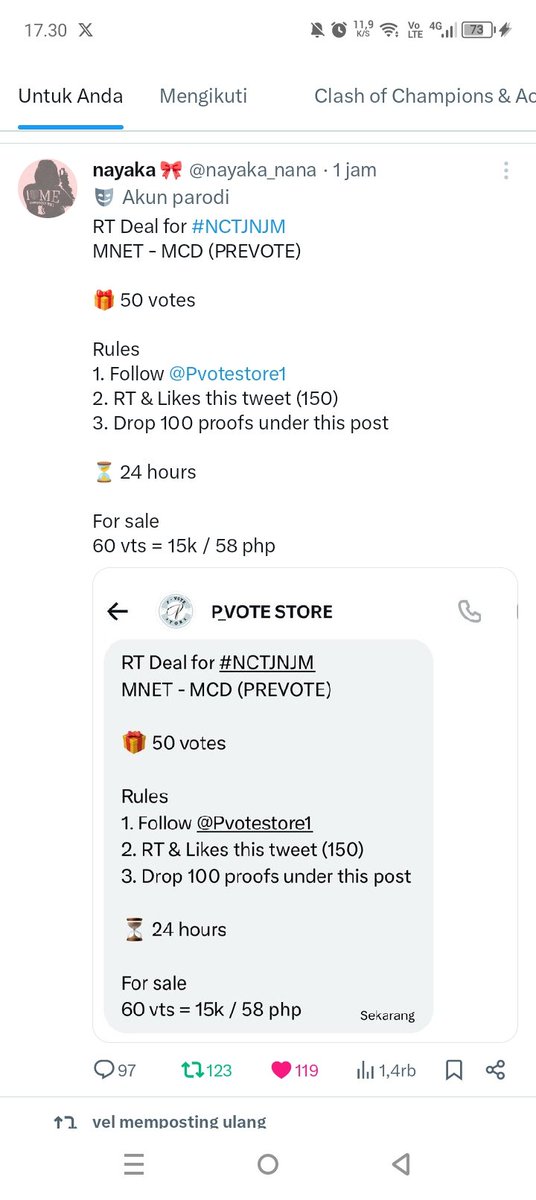The image size is (536, 1200).
Task: Open the three-dot menu on nayaka's tweet
Action: click(506, 170)
